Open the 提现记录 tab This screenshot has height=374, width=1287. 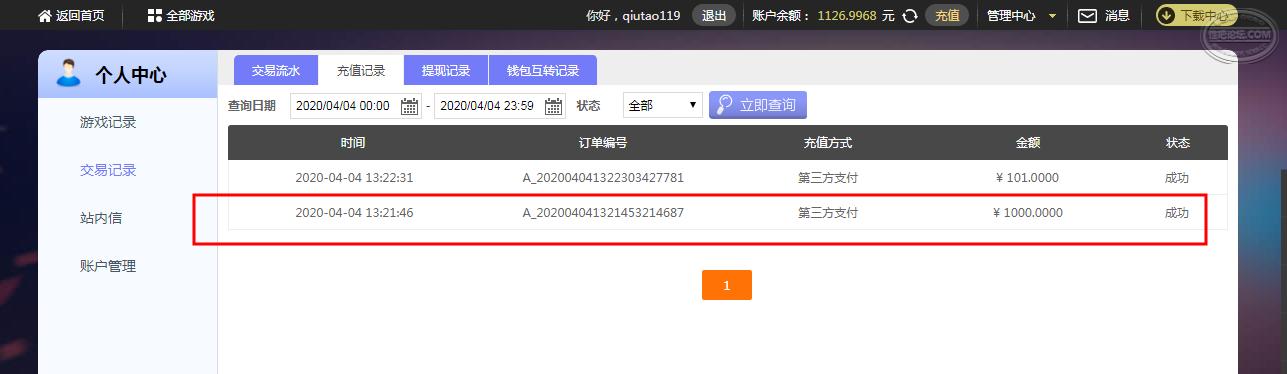pyautogui.click(x=446, y=71)
